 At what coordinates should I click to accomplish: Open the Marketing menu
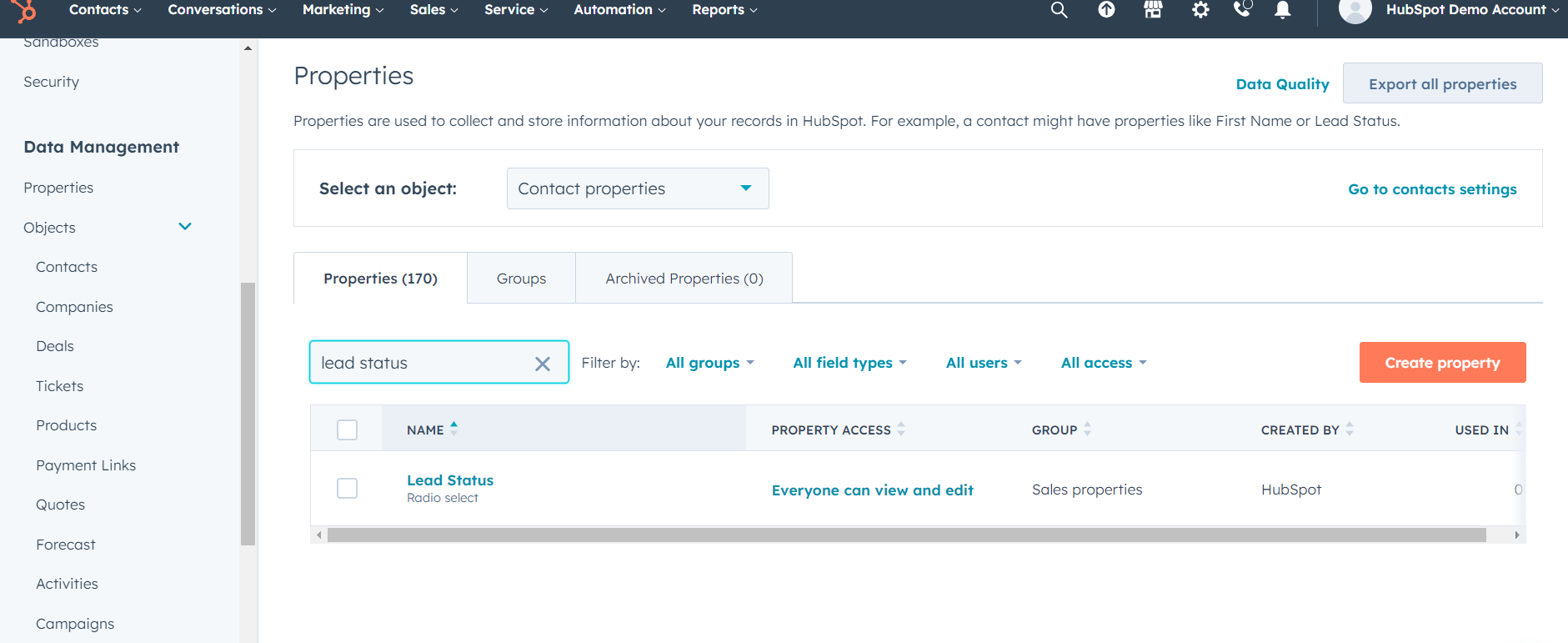(x=343, y=10)
